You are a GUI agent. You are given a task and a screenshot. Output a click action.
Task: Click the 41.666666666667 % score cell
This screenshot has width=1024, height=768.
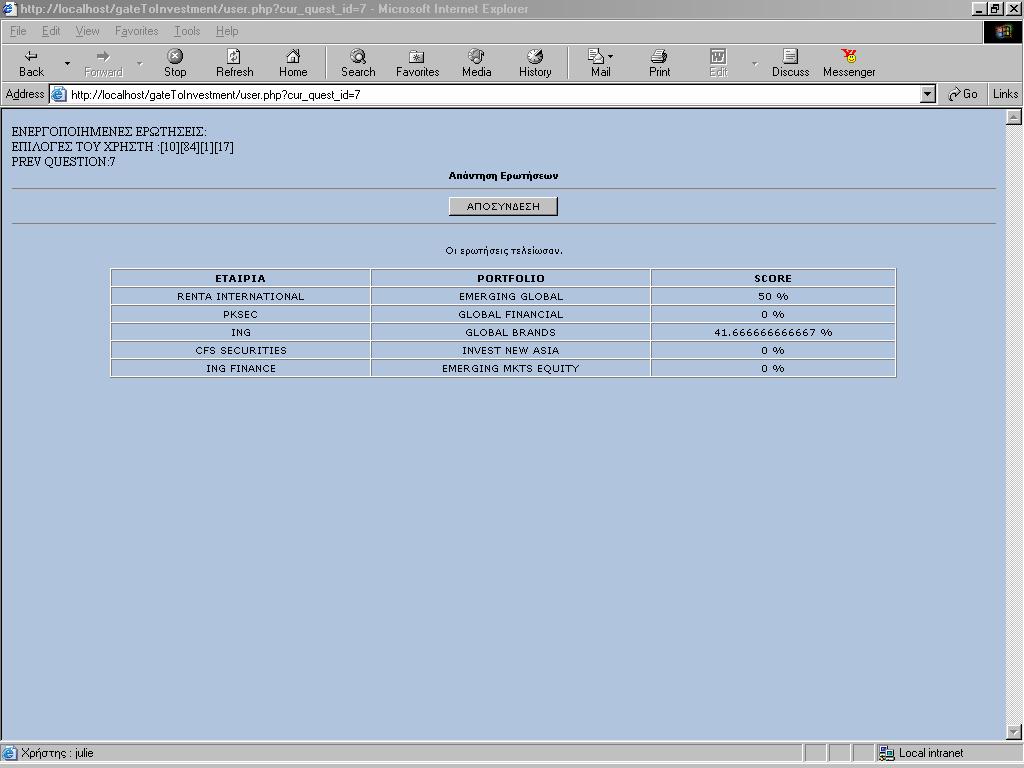(x=773, y=332)
